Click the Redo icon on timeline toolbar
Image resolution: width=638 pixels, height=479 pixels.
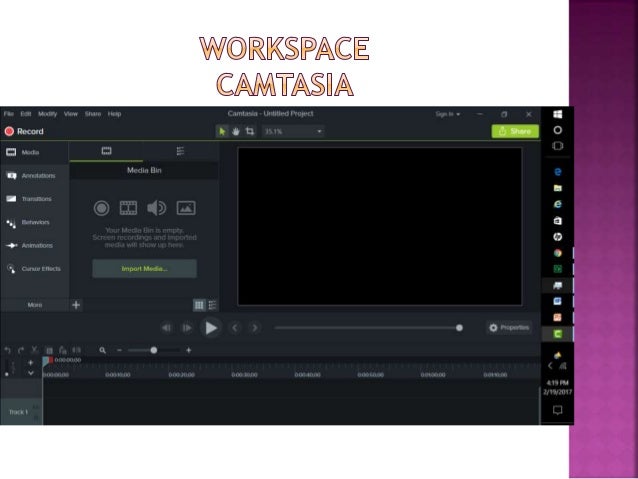21,350
